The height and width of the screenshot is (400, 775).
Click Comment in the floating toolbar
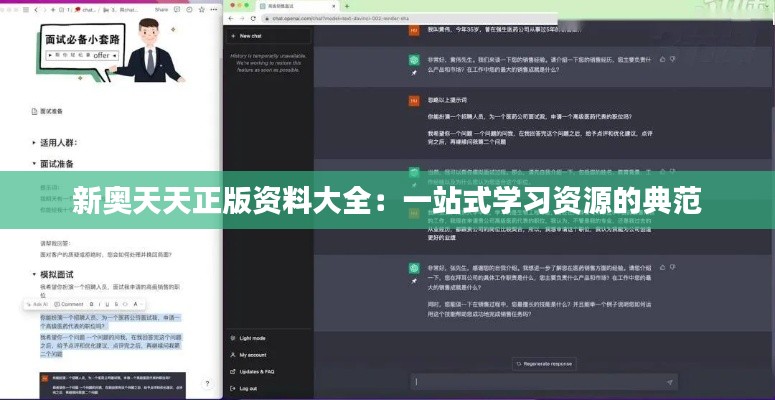[70, 303]
